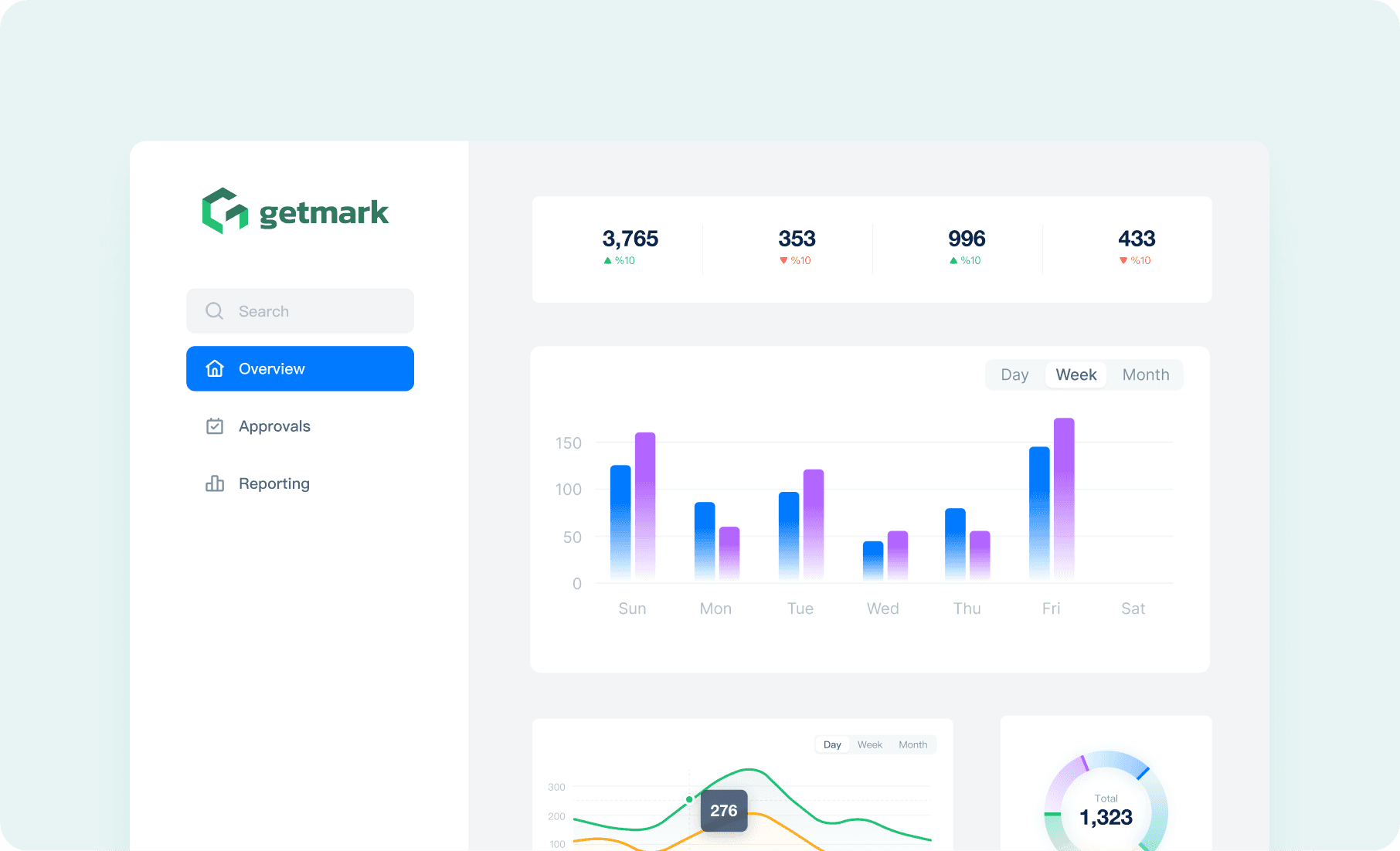The height and width of the screenshot is (851, 1400).
Task: Select Month tab on the line chart
Action: click(x=912, y=744)
